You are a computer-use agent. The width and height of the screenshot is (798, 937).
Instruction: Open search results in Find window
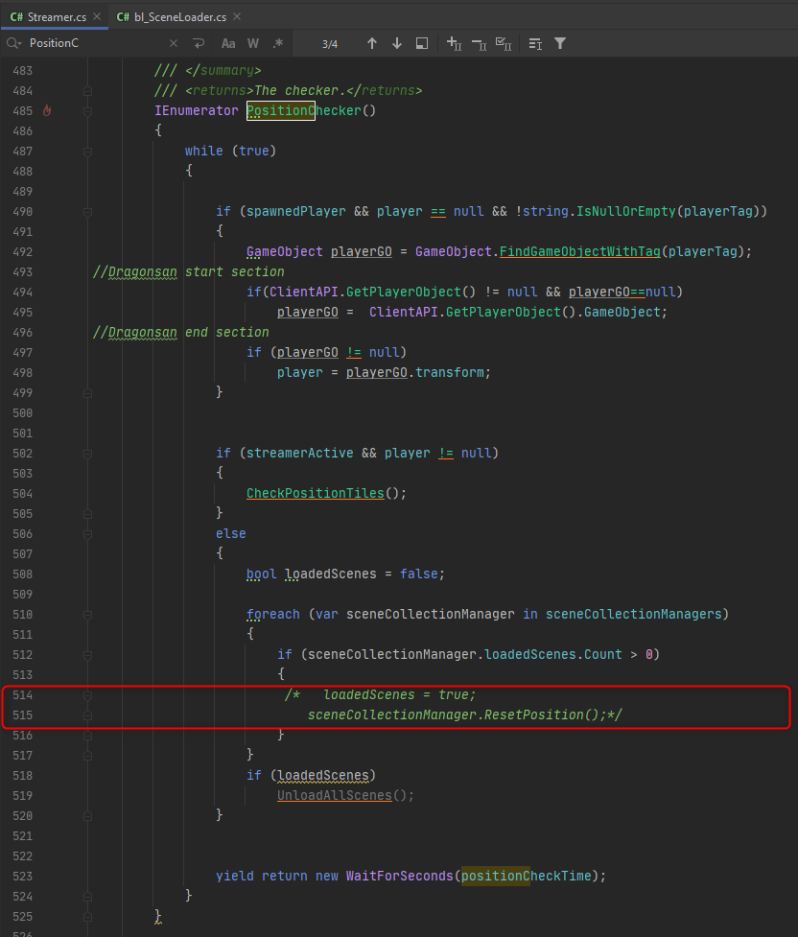422,44
